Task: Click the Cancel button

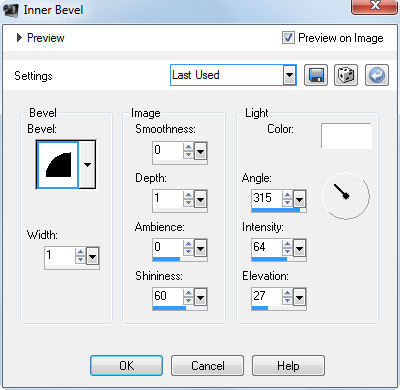Action: coord(207,366)
